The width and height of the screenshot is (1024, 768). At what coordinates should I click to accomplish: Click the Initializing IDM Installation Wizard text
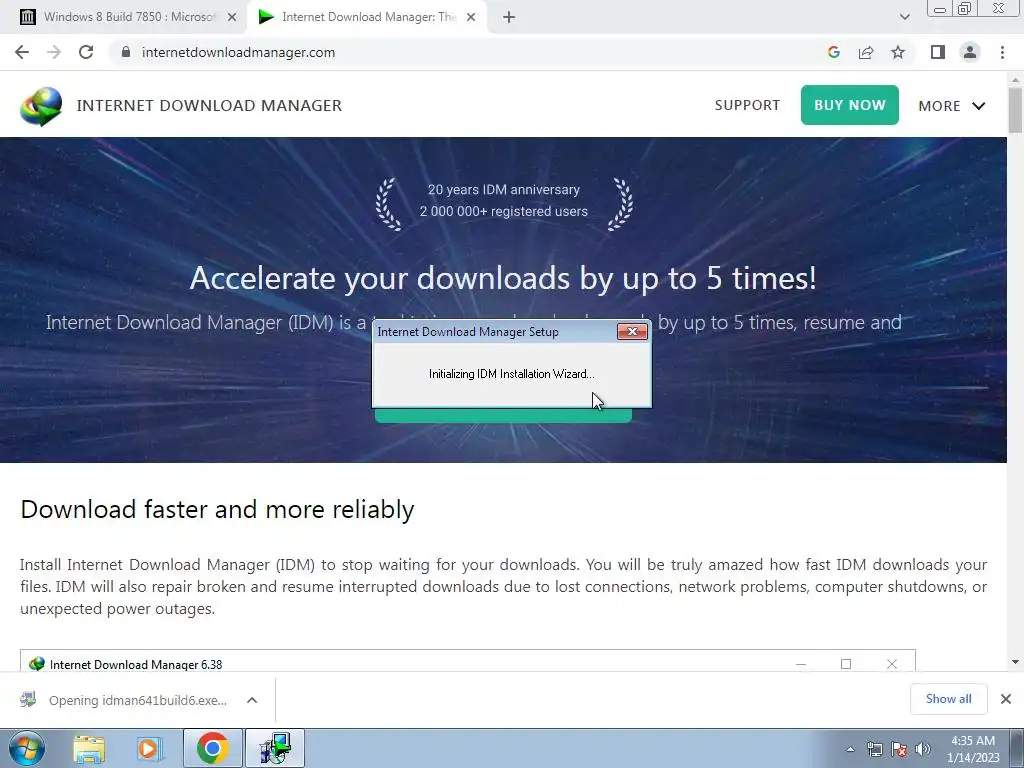click(511, 374)
